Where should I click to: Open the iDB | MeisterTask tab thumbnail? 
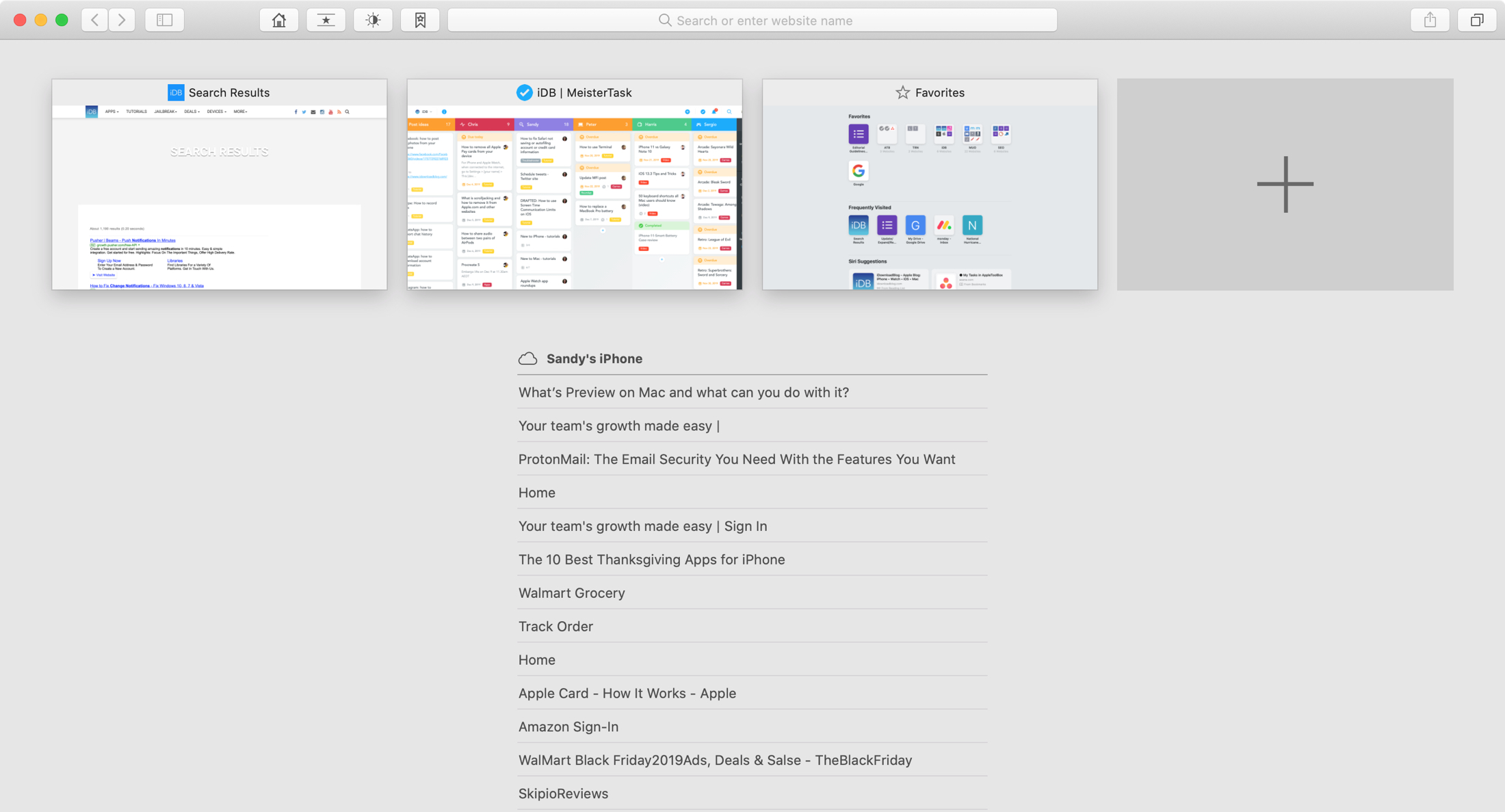point(575,184)
